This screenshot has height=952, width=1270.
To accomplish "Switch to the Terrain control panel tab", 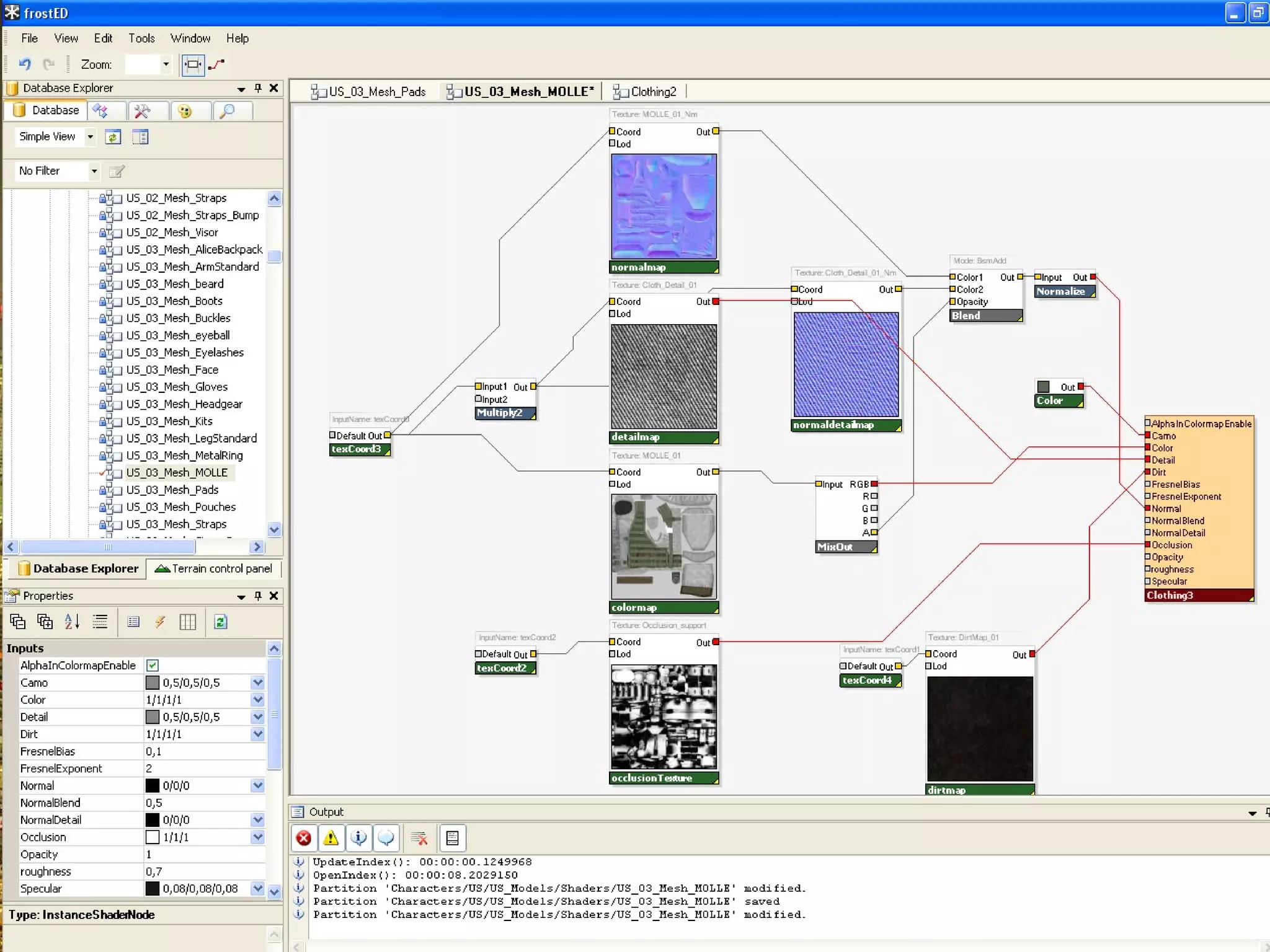I will (214, 568).
